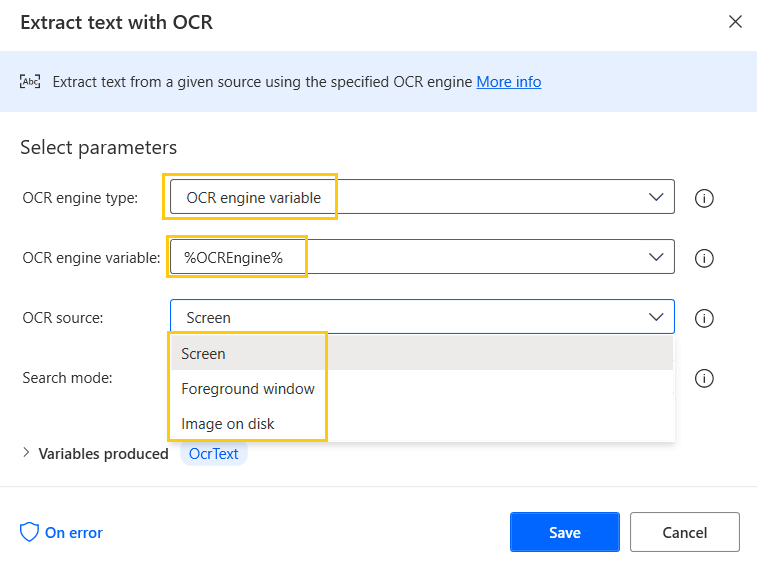Click the Save button
This screenshot has width=757, height=561.
coord(564,532)
